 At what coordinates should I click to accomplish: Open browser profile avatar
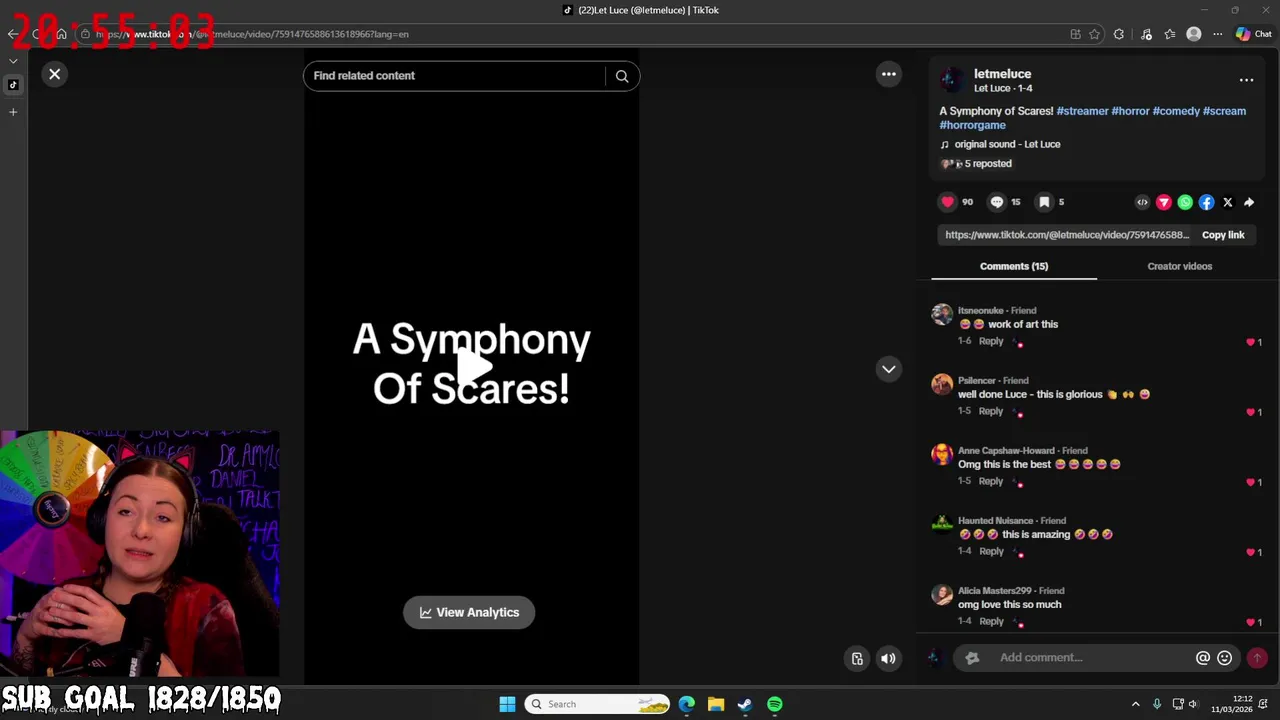tap(1193, 34)
